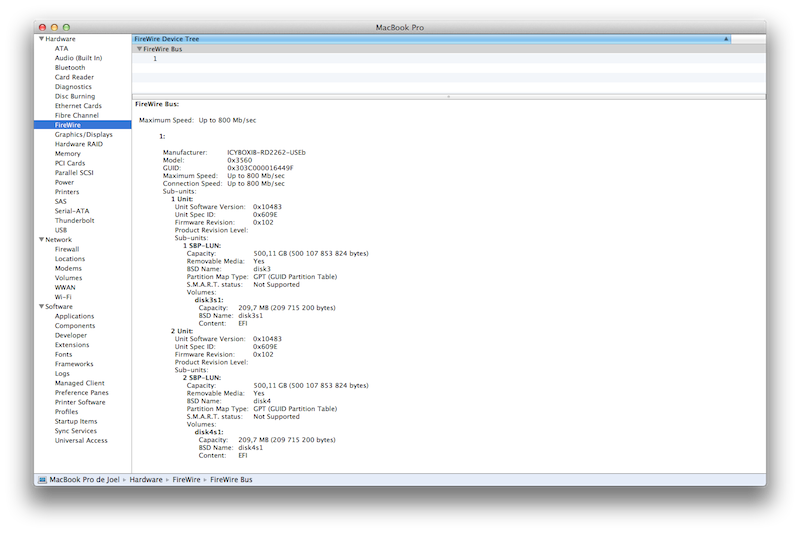Viewport: 800px width, 533px height.
Task: Collapse the Hardware section triangle
Action: 41,39
